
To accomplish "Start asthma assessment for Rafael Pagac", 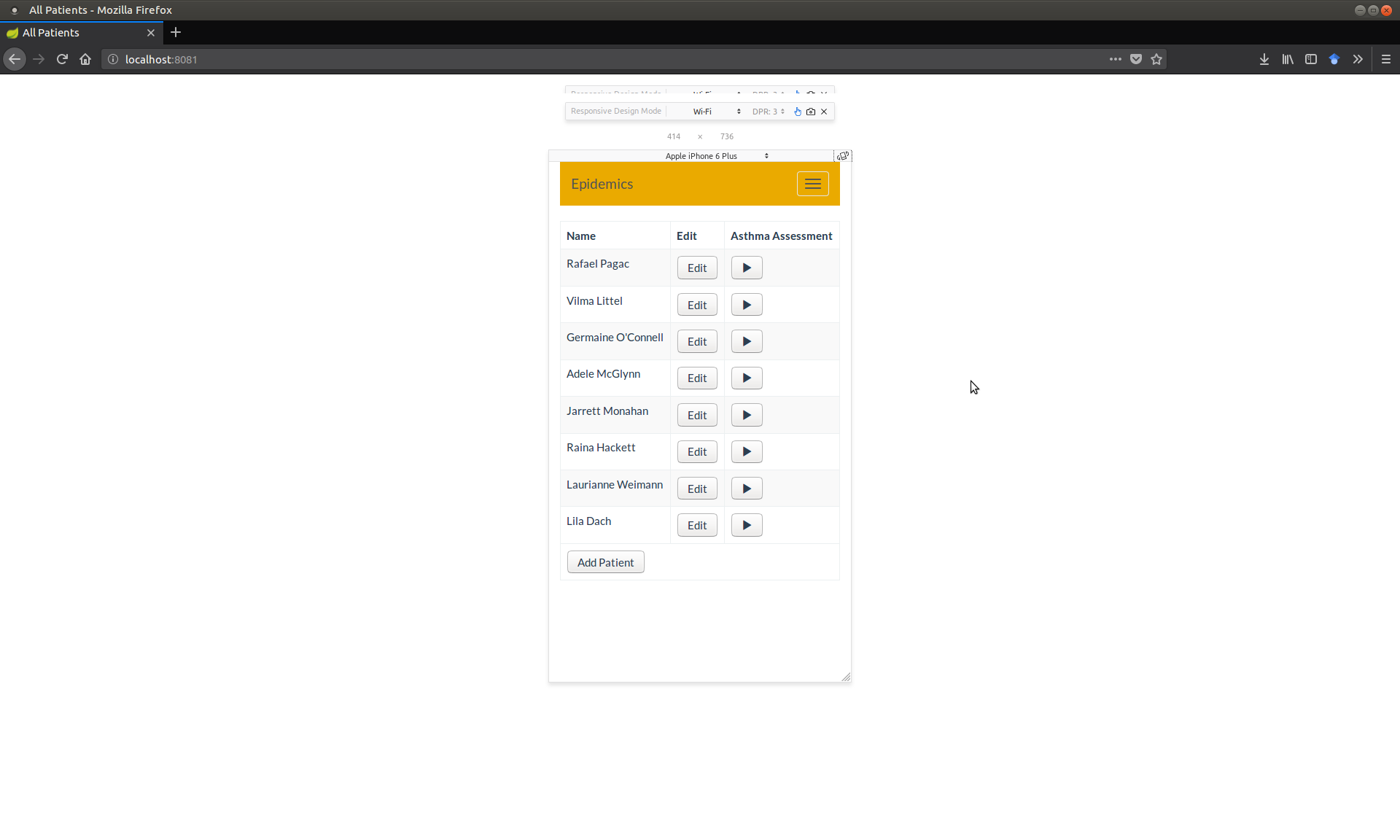I will [x=747, y=268].
